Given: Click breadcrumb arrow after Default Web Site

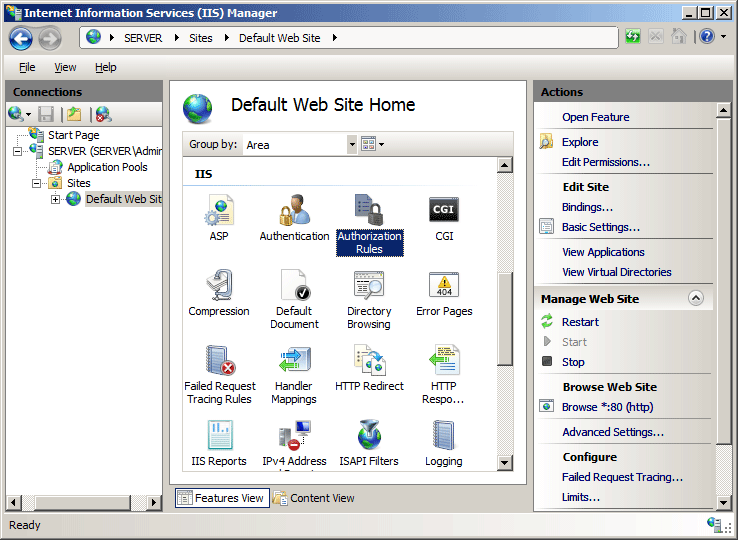Looking at the screenshot, I should pos(335,38).
